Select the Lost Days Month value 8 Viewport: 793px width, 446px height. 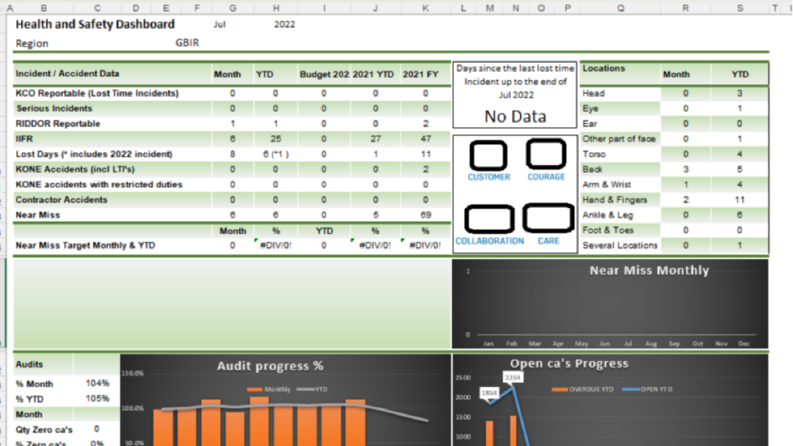[x=233, y=154]
